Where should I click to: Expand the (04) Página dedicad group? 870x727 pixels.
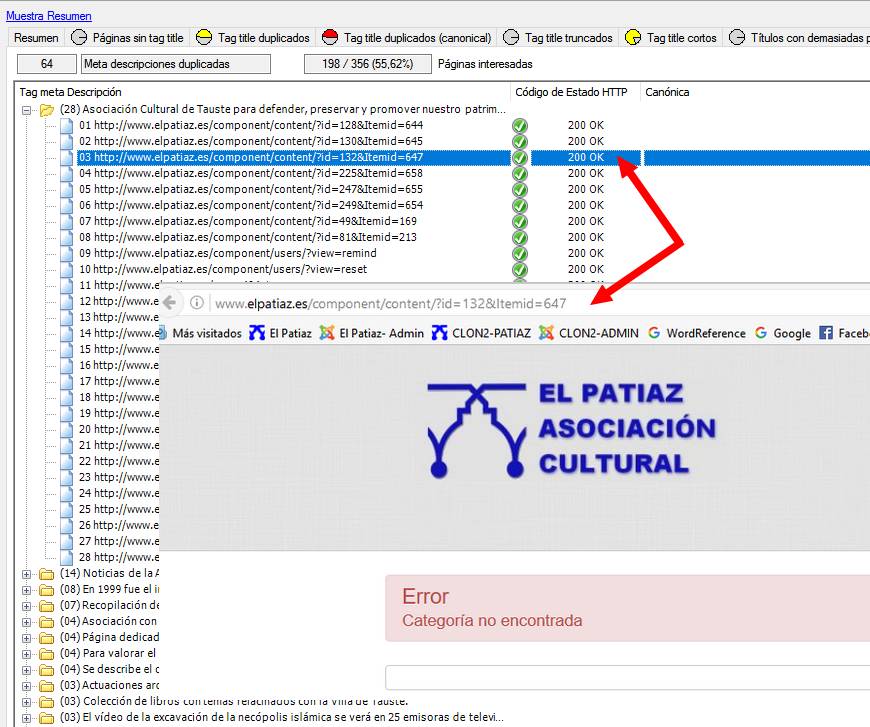tap(26, 638)
